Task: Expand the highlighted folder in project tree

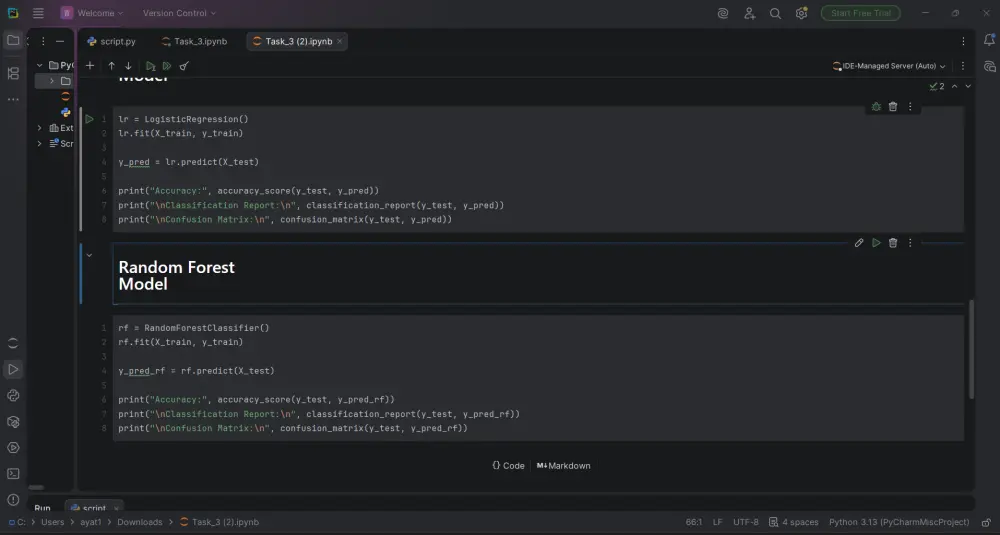Action: (x=52, y=81)
